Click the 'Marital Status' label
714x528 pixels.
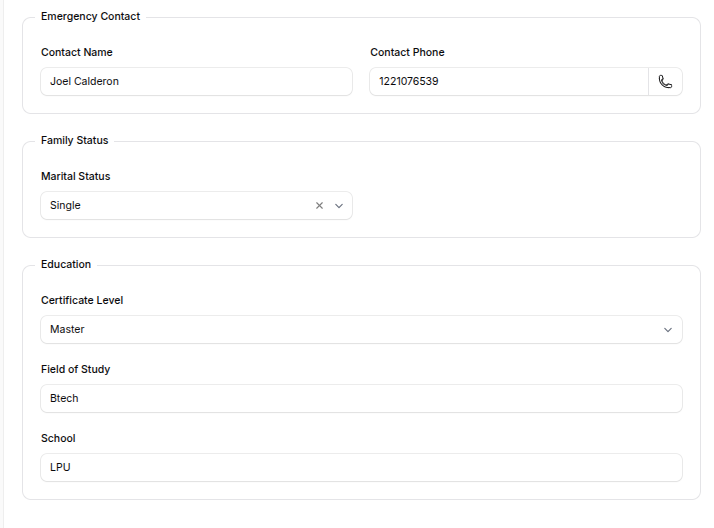76,176
